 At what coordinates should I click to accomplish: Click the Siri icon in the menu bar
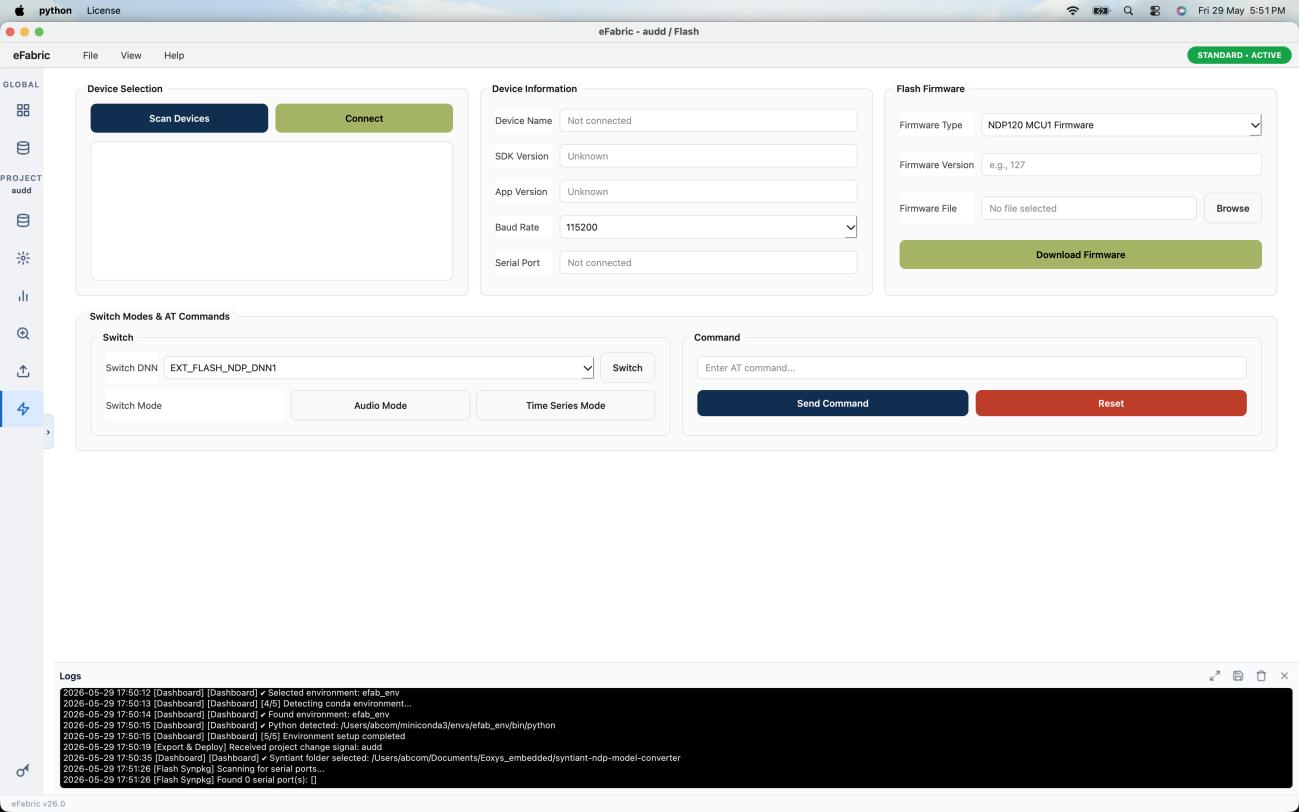[1181, 10]
